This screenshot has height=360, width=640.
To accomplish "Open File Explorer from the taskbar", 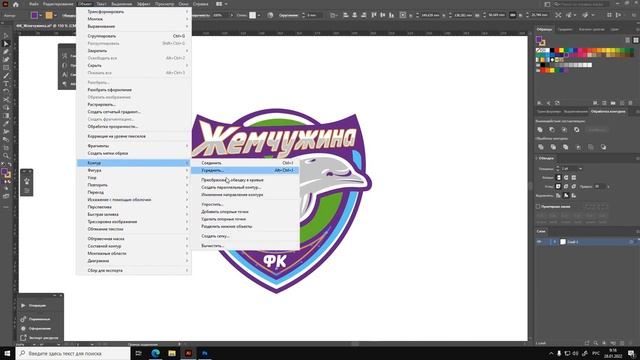I will tap(172, 353).
